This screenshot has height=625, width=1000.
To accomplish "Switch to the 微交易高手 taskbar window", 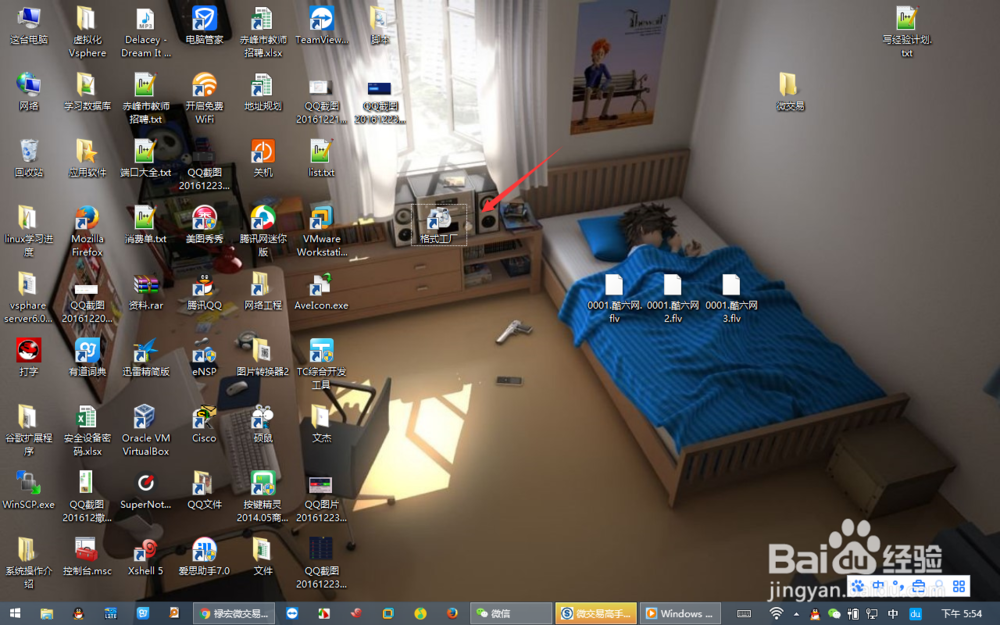I will click(x=596, y=614).
